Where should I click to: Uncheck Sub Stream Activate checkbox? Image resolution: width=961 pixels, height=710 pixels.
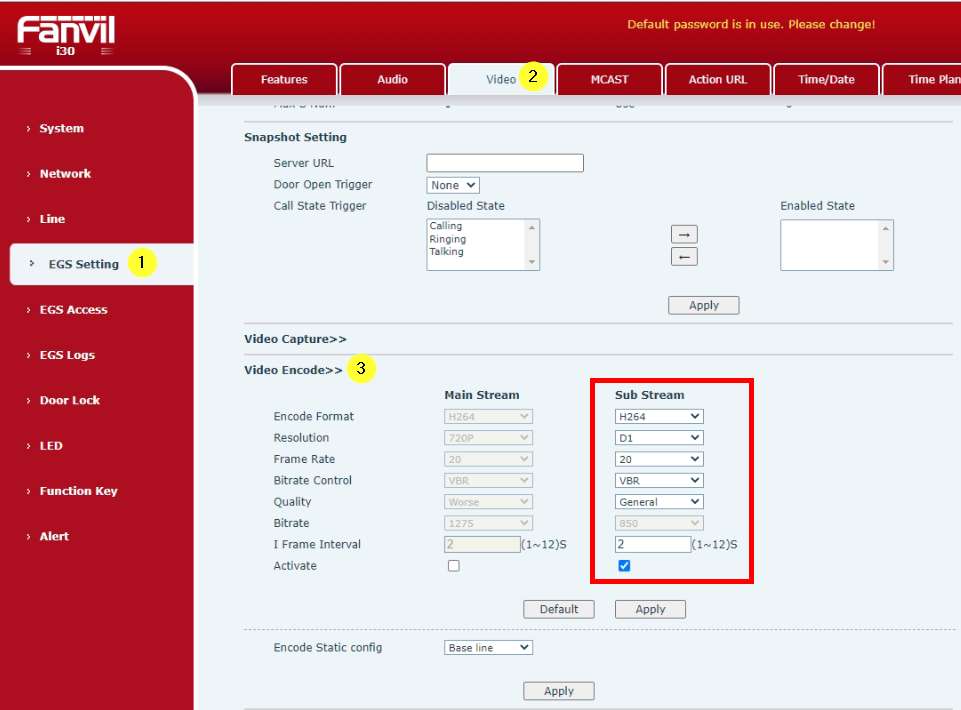(x=624, y=565)
